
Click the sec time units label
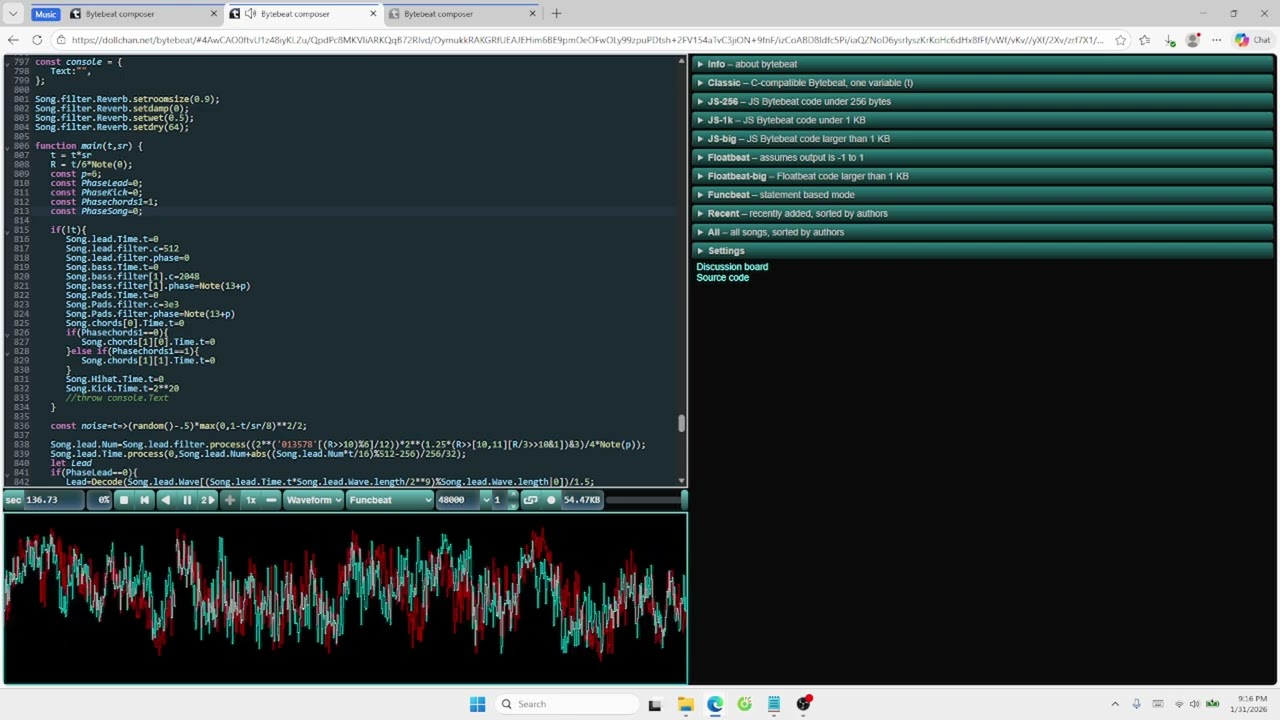(13, 500)
